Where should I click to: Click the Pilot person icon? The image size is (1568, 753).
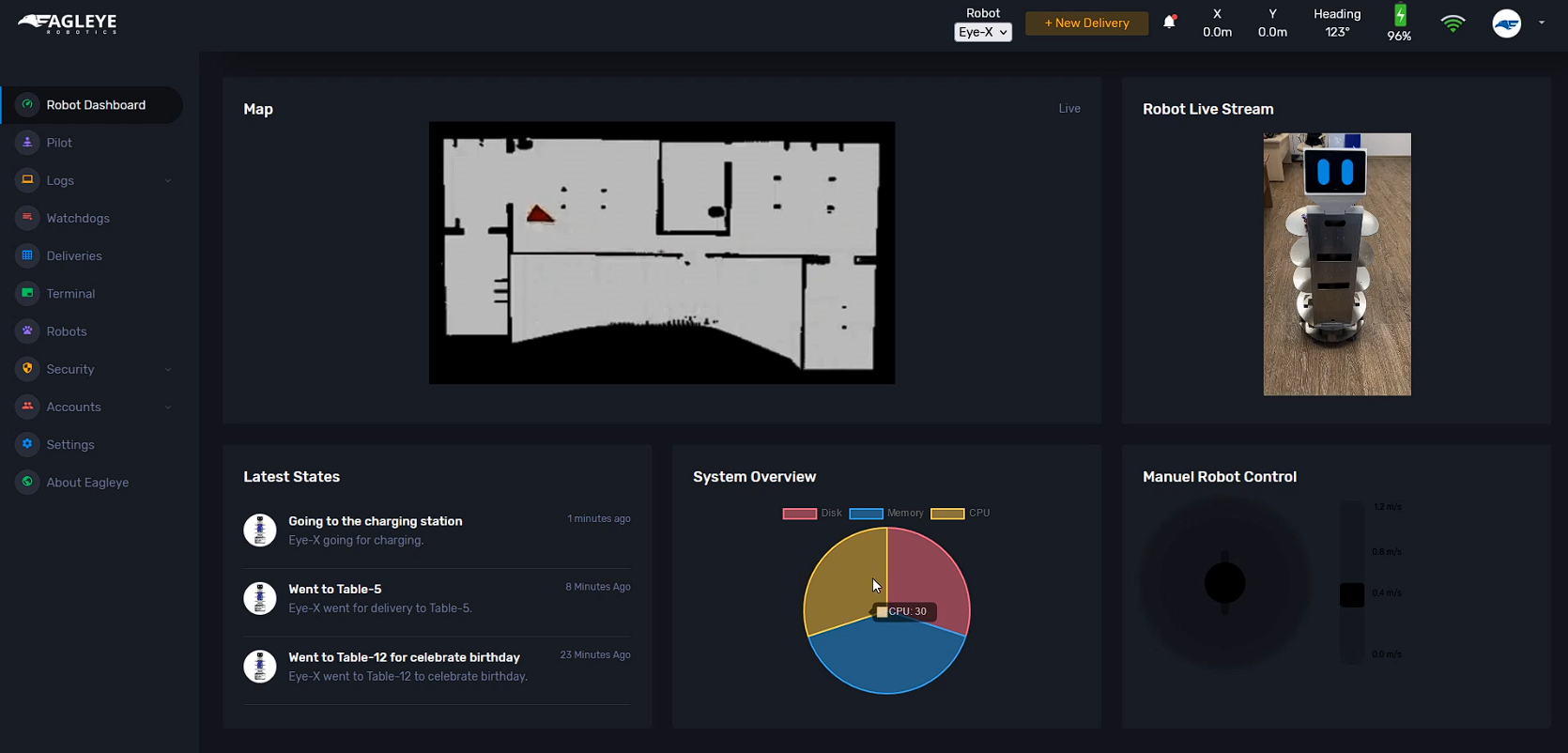(27, 142)
